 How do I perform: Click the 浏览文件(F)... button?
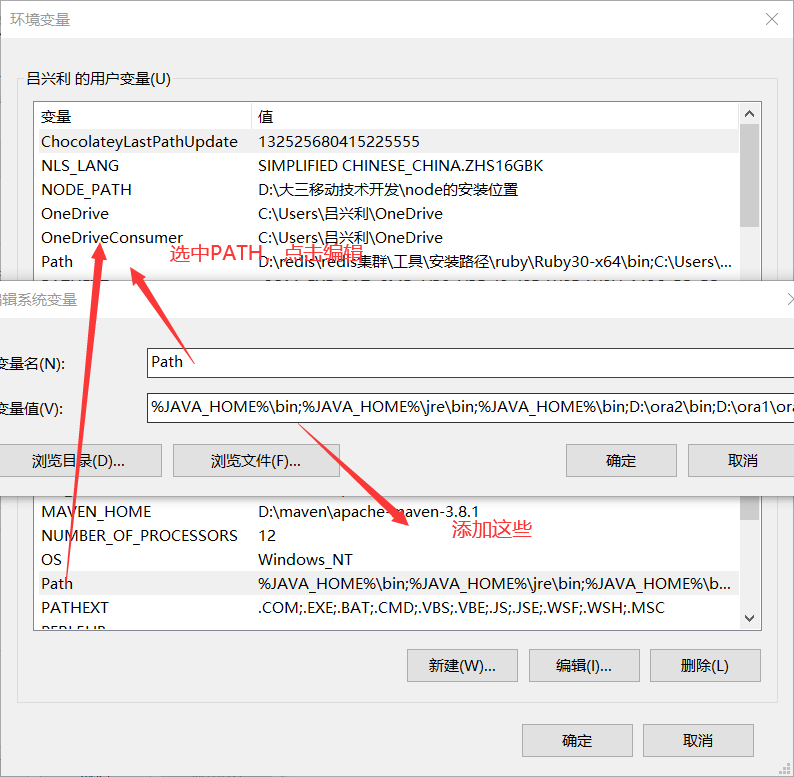point(256,461)
